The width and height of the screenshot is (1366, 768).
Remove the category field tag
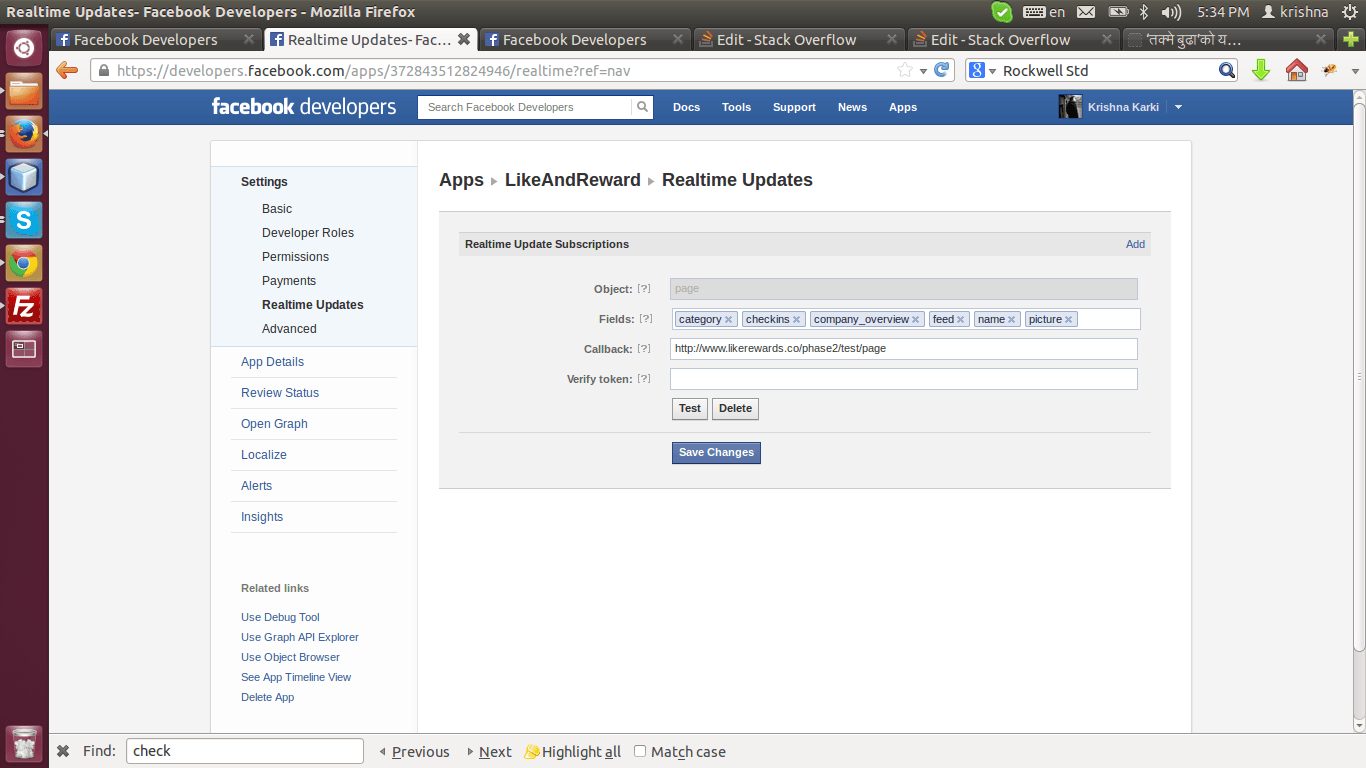(729, 320)
